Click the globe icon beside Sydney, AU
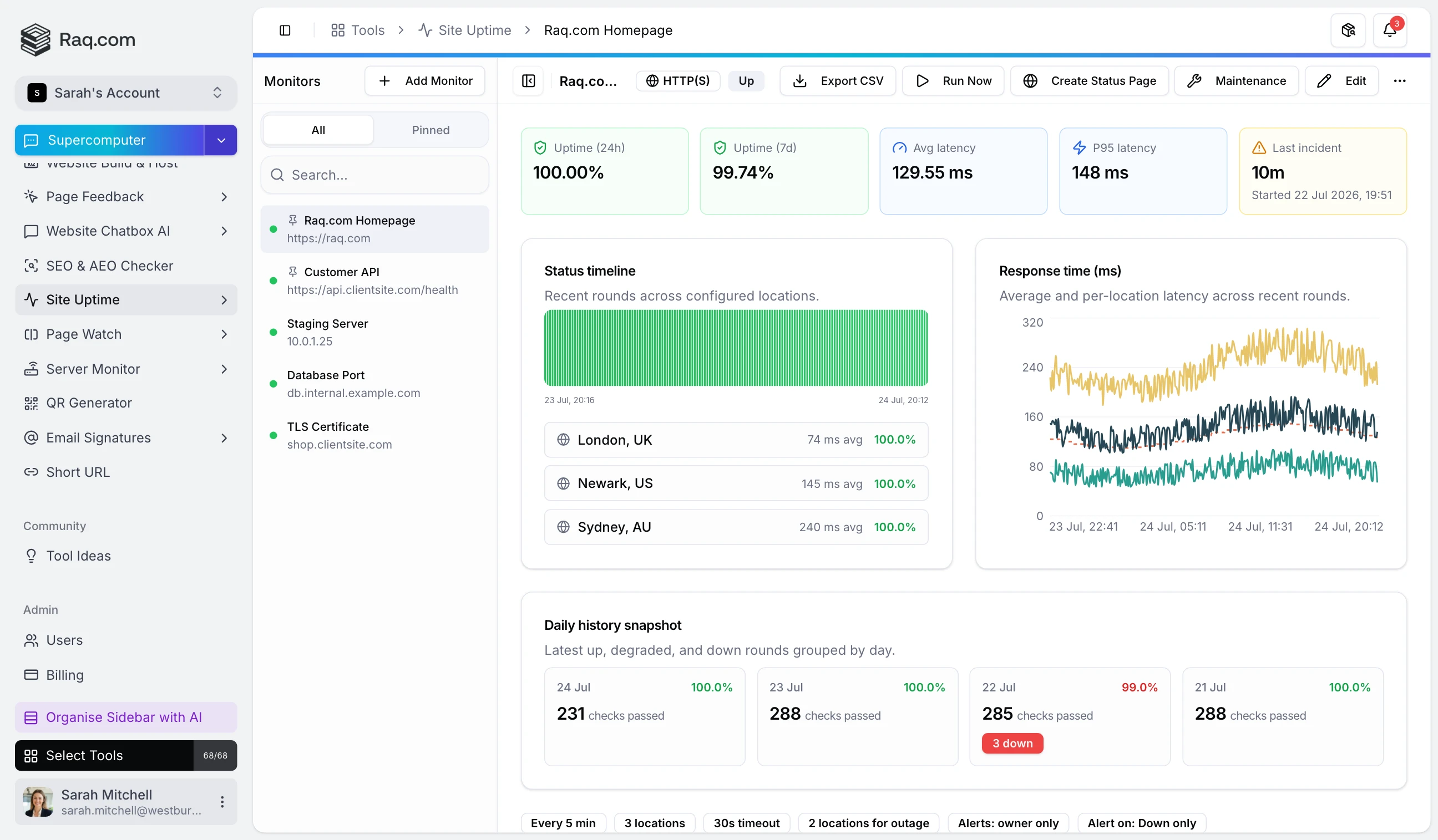The image size is (1438, 840). point(563,527)
